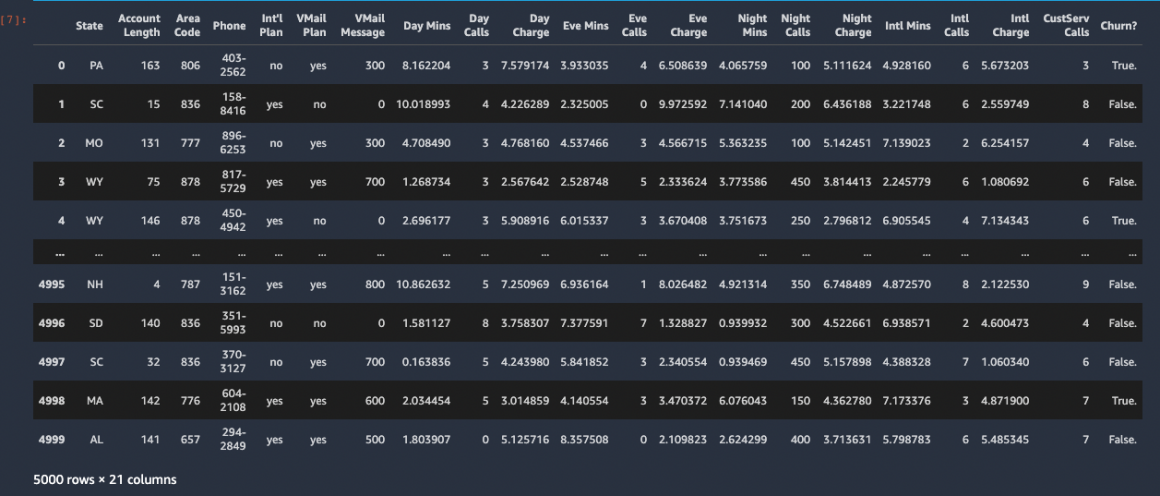Click the Int'l Plan column header
Viewport: 1160px width, 496px height.
coord(272,25)
